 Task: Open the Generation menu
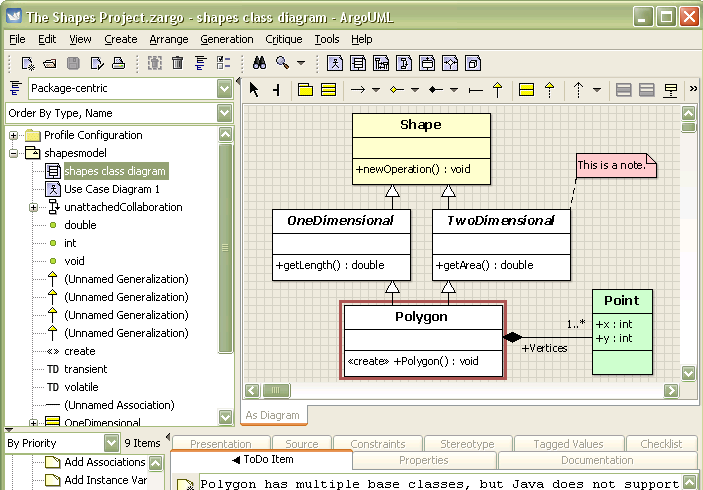227,39
